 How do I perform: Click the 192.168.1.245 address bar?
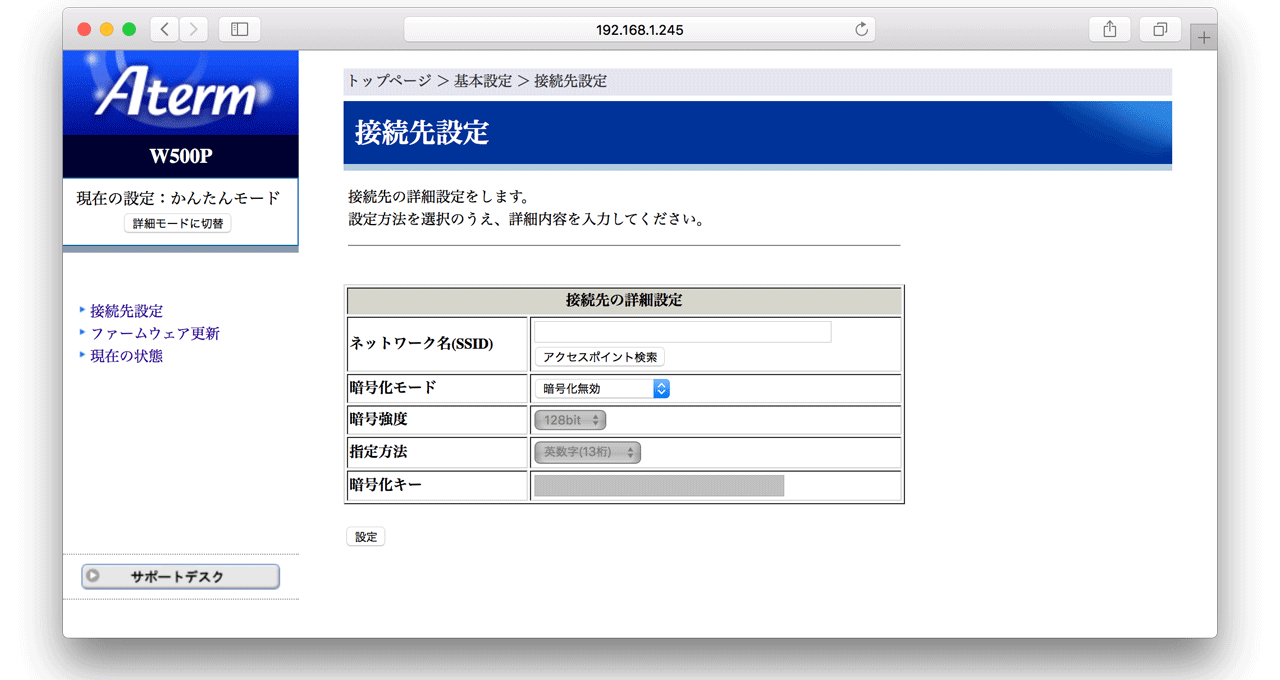point(640,30)
